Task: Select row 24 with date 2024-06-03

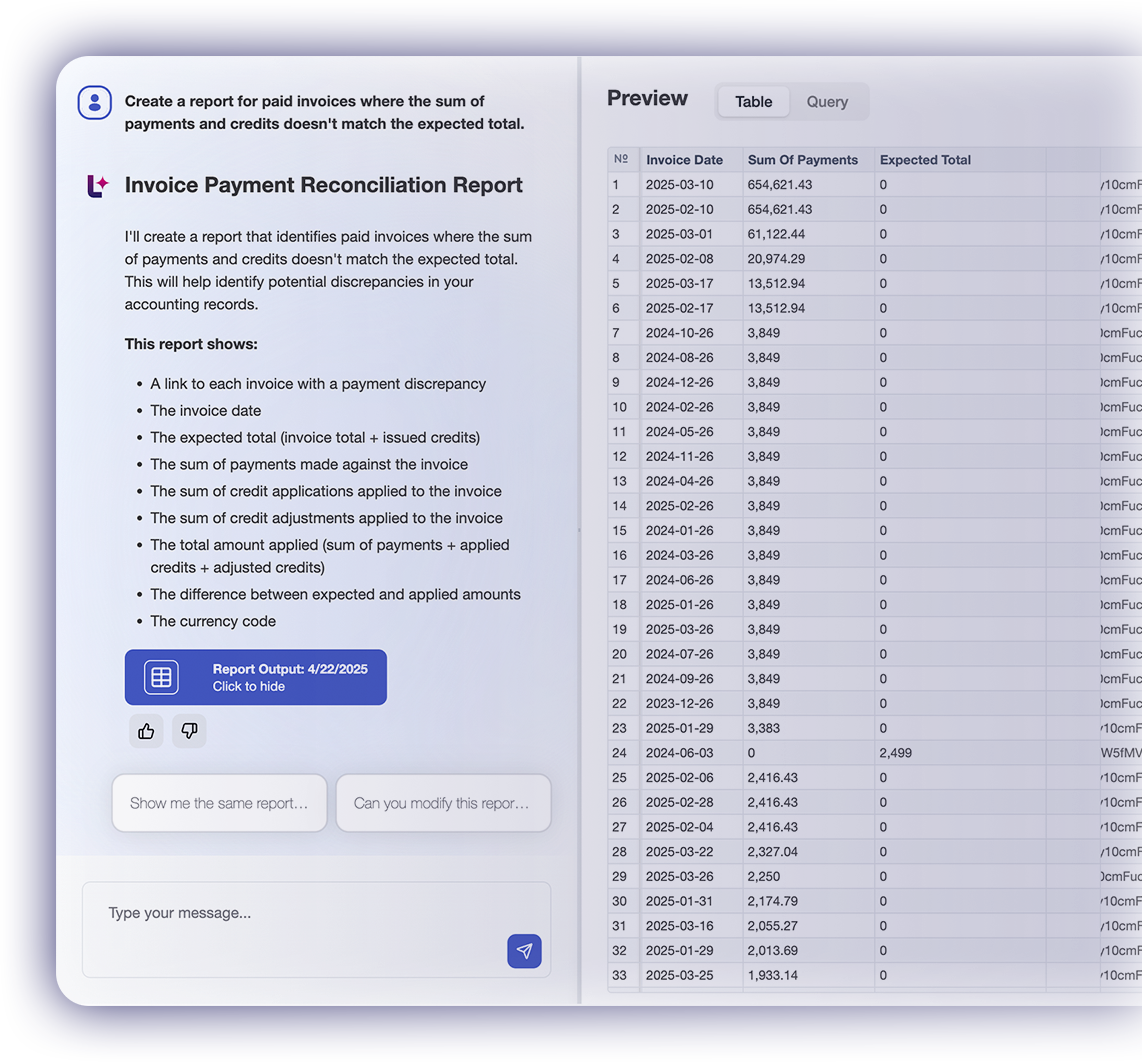Action: pyautogui.click(x=679, y=753)
